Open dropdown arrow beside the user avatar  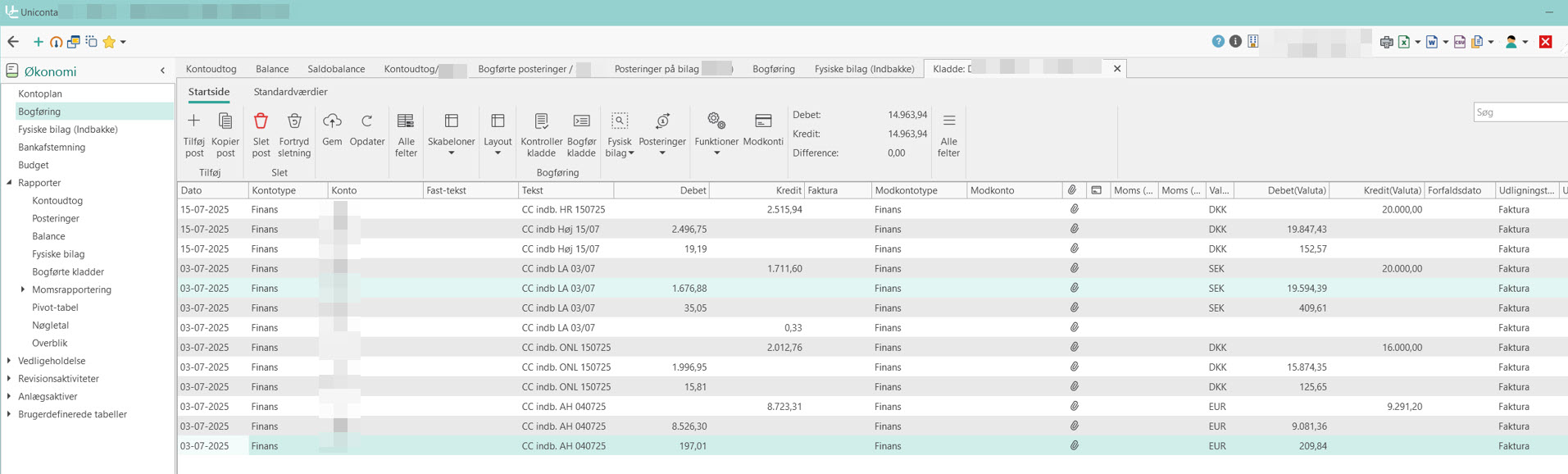[1525, 42]
